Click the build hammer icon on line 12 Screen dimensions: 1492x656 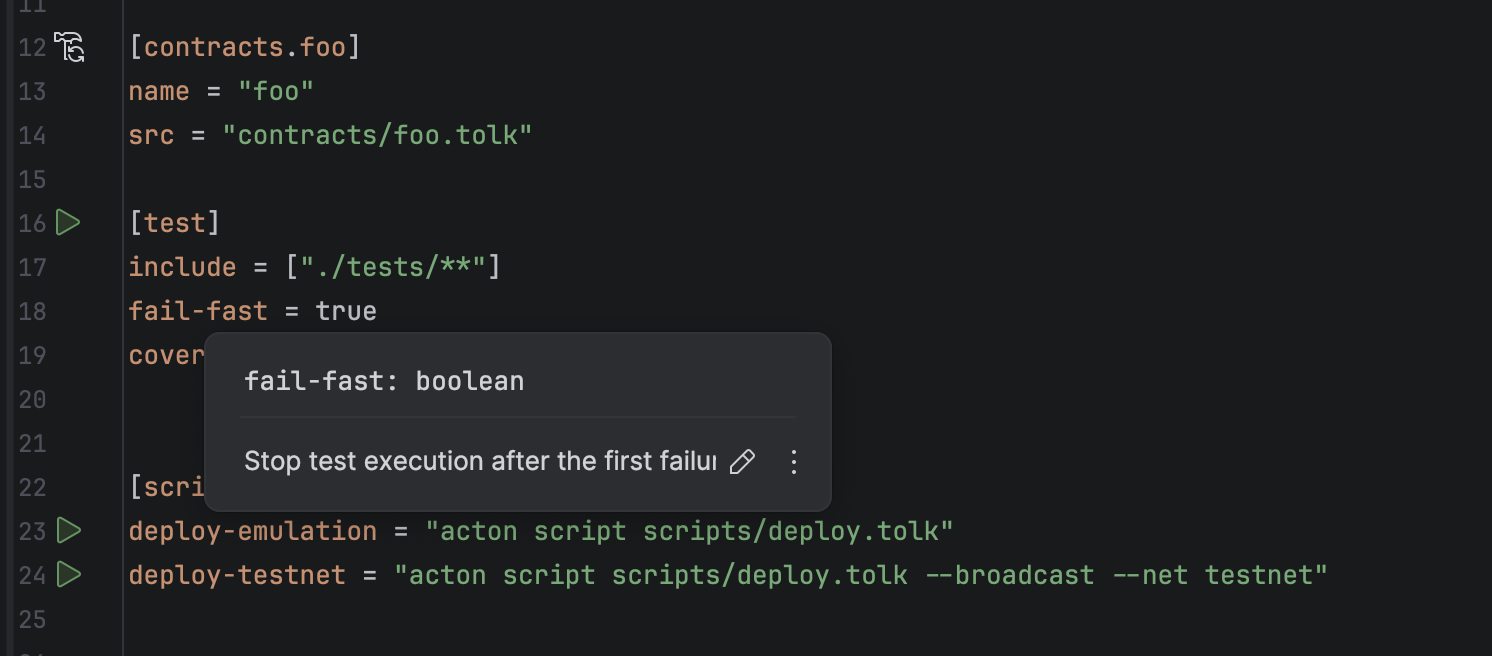[69, 47]
